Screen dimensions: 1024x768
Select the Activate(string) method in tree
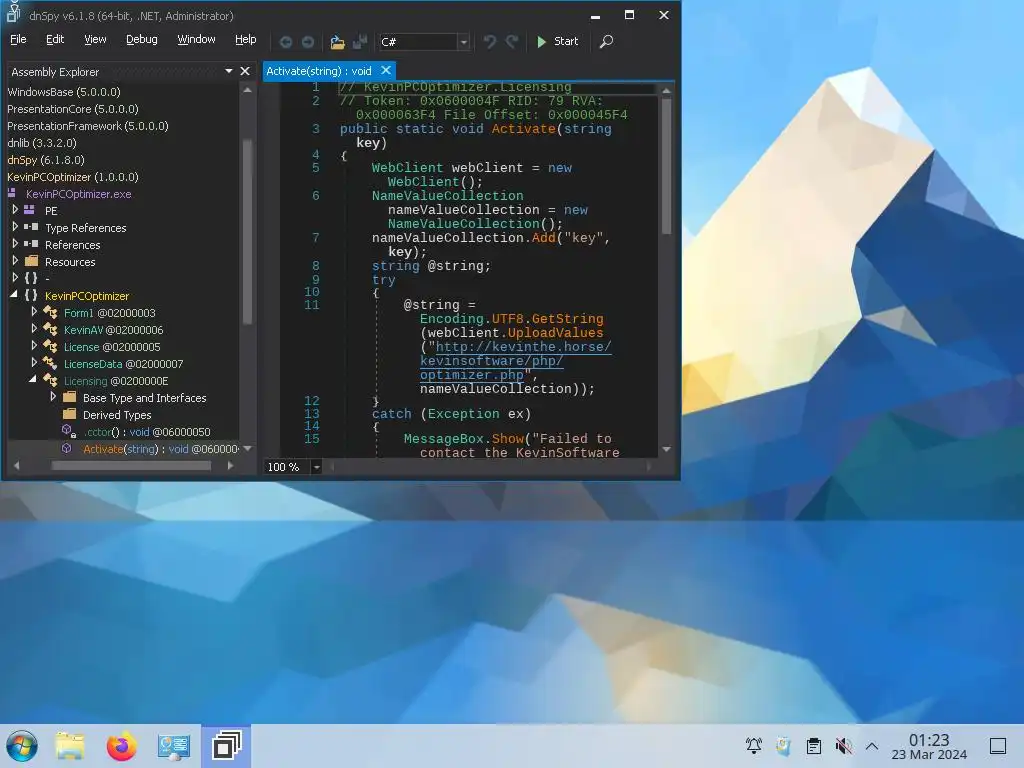[161, 449]
